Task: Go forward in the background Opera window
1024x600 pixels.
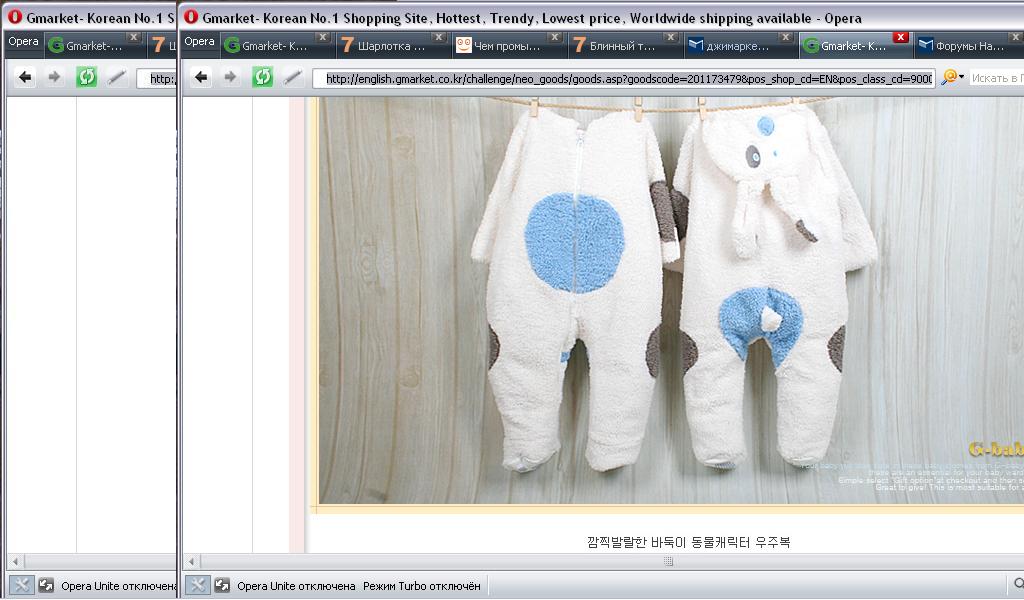Action: (55, 78)
